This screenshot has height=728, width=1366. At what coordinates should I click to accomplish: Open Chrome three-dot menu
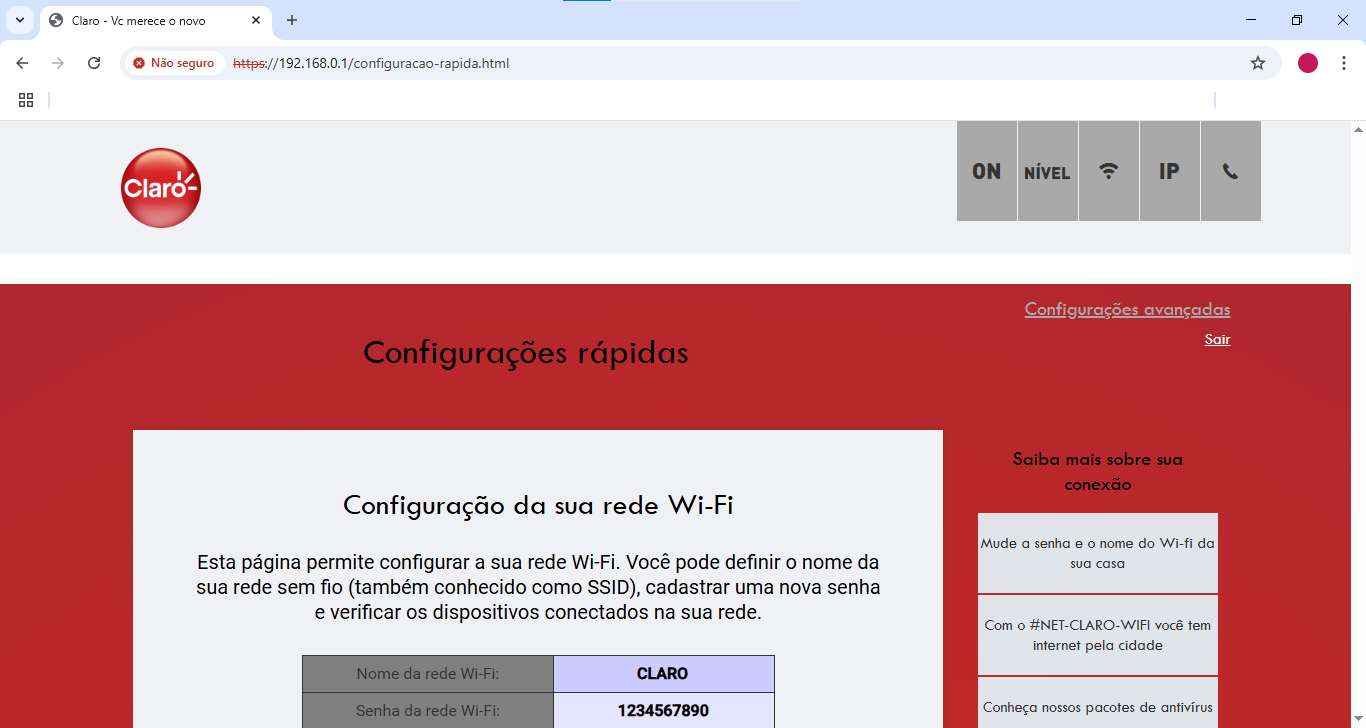1344,63
